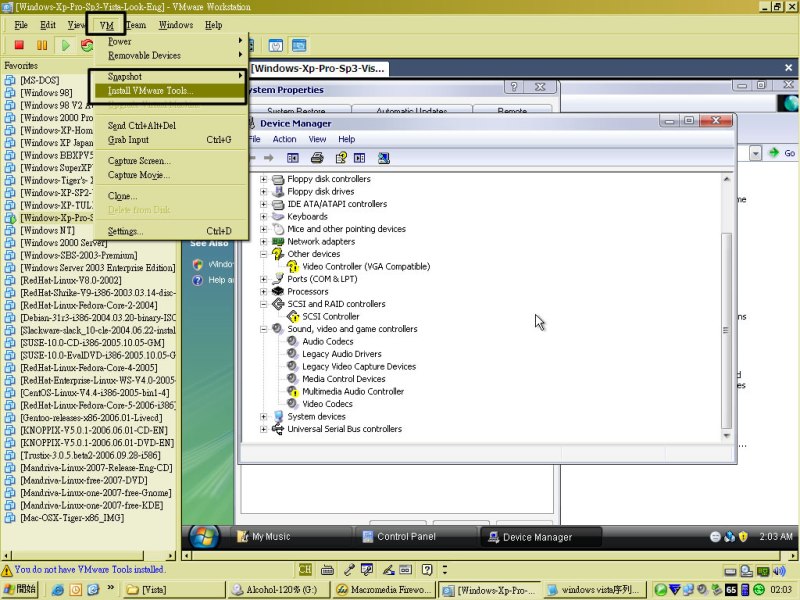800x600 pixels.
Task: Click Device Manager vertical scrollbar down arrow
Action: (727, 436)
